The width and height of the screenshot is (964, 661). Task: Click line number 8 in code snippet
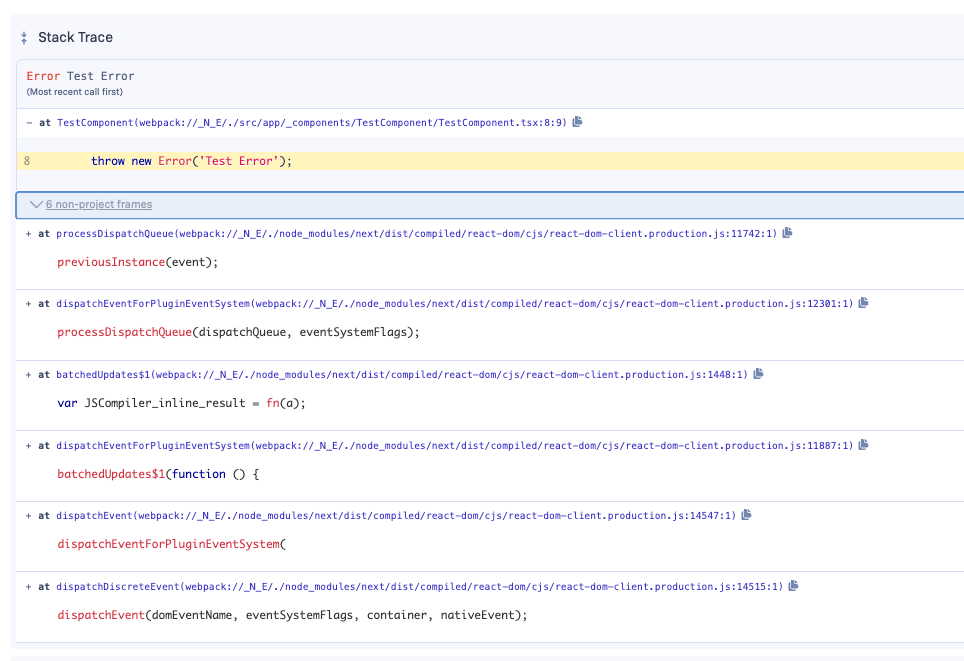pos(26,161)
